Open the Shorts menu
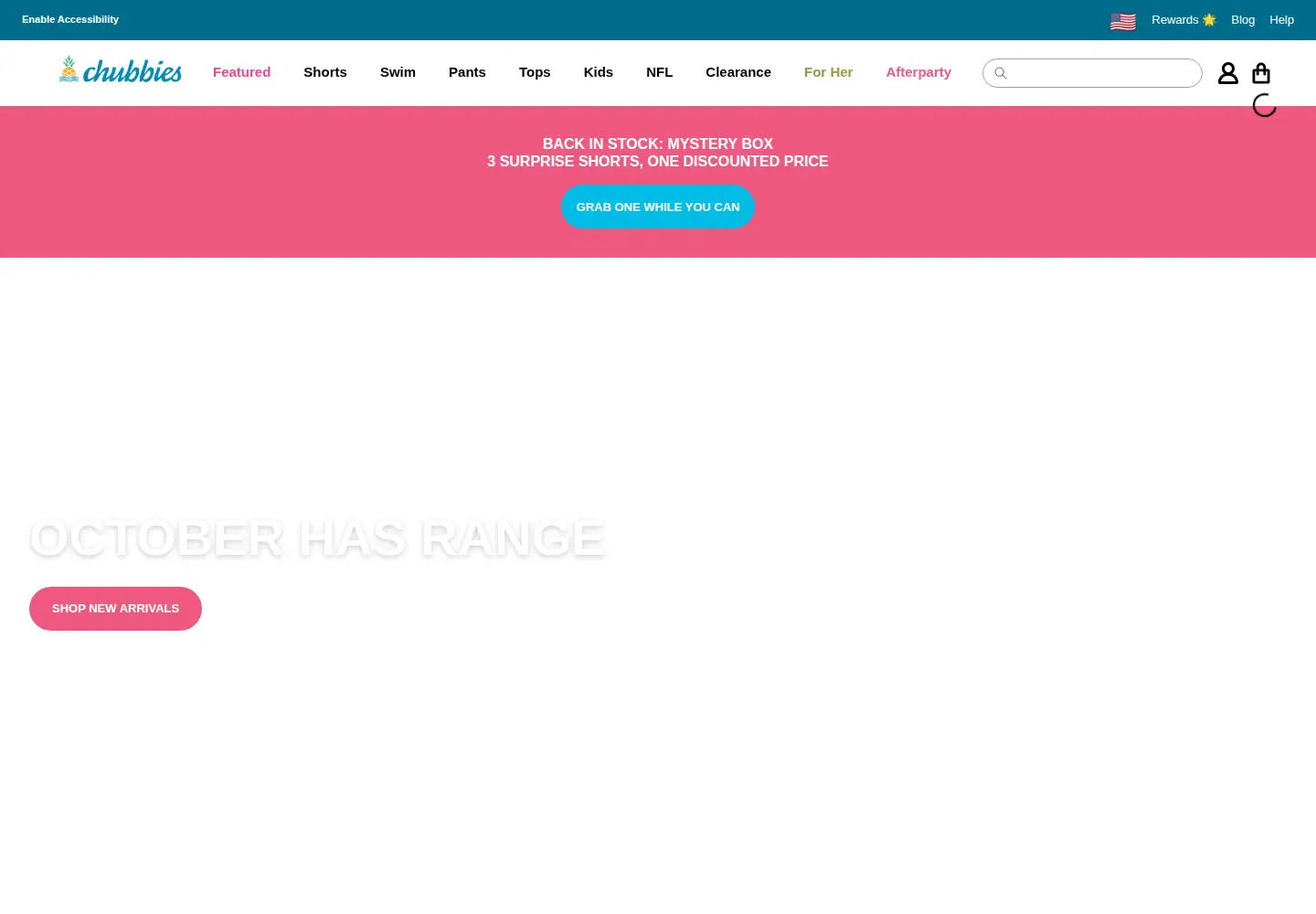The height and width of the screenshot is (914, 1316). [x=325, y=72]
